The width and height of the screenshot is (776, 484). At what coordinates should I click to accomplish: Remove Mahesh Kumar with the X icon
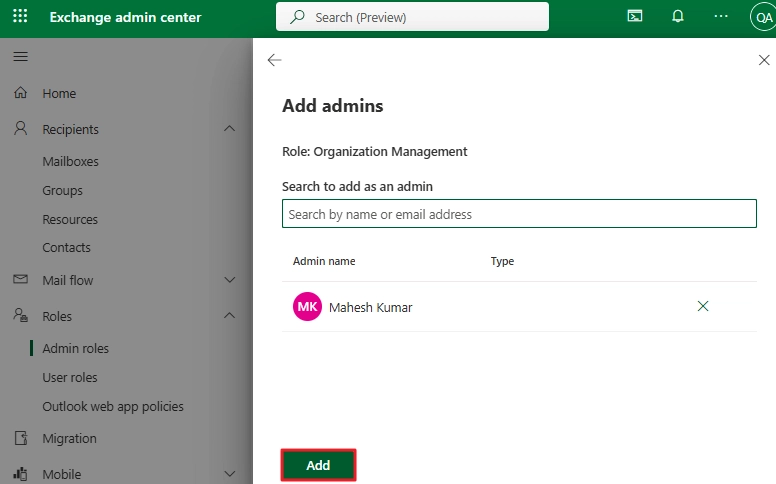point(703,306)
